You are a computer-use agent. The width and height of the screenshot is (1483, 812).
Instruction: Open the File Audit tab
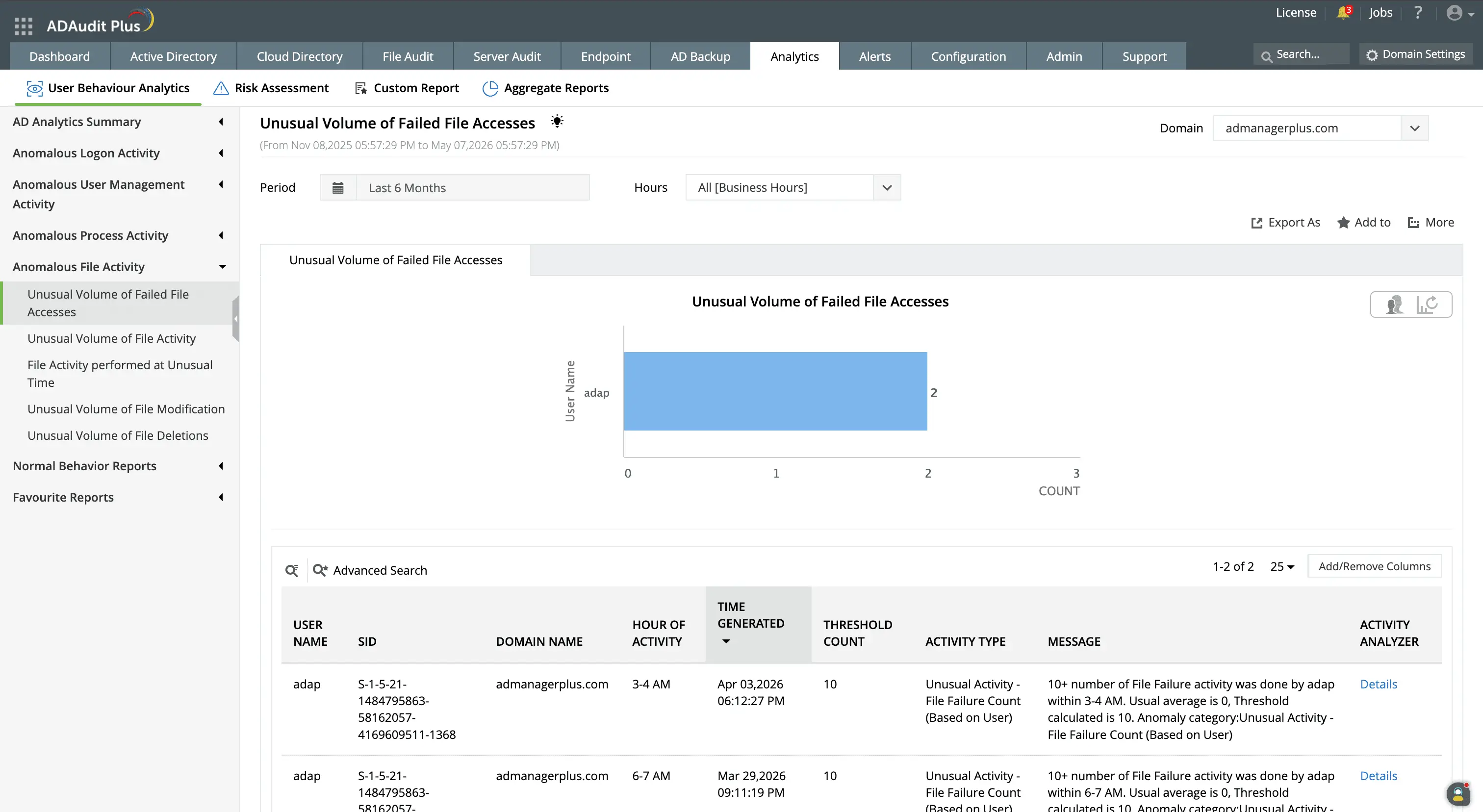click(408, 56)
